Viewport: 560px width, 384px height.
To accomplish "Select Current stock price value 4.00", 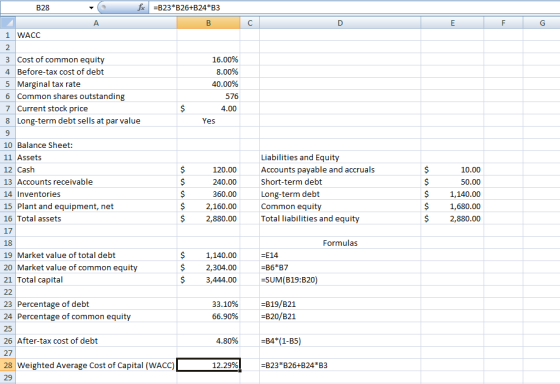I will (x=208, y=108).
